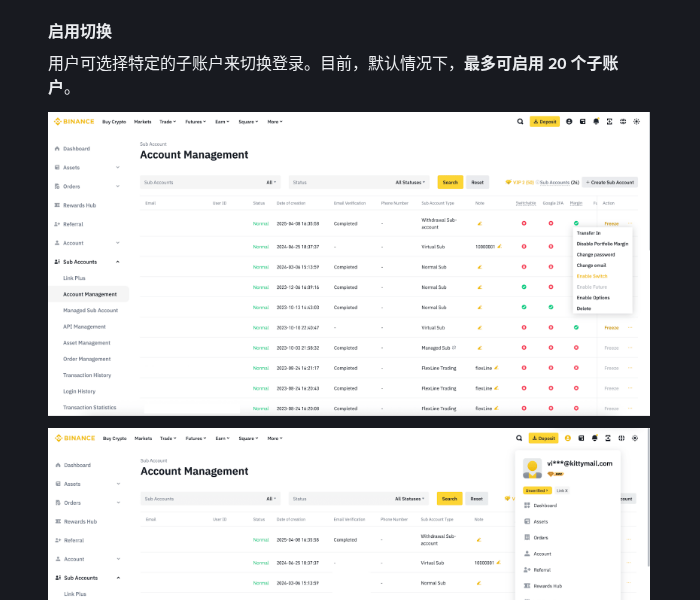The image size is (700, 600).
Task: Click Binance logo in lower screenshot
Action: pyautogui.click(x=75, y=438)
